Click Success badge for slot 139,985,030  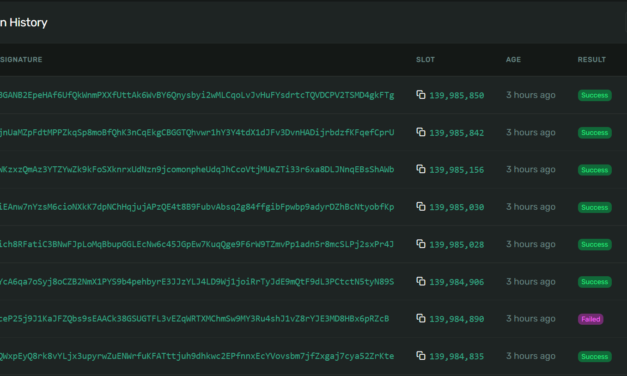595,207
